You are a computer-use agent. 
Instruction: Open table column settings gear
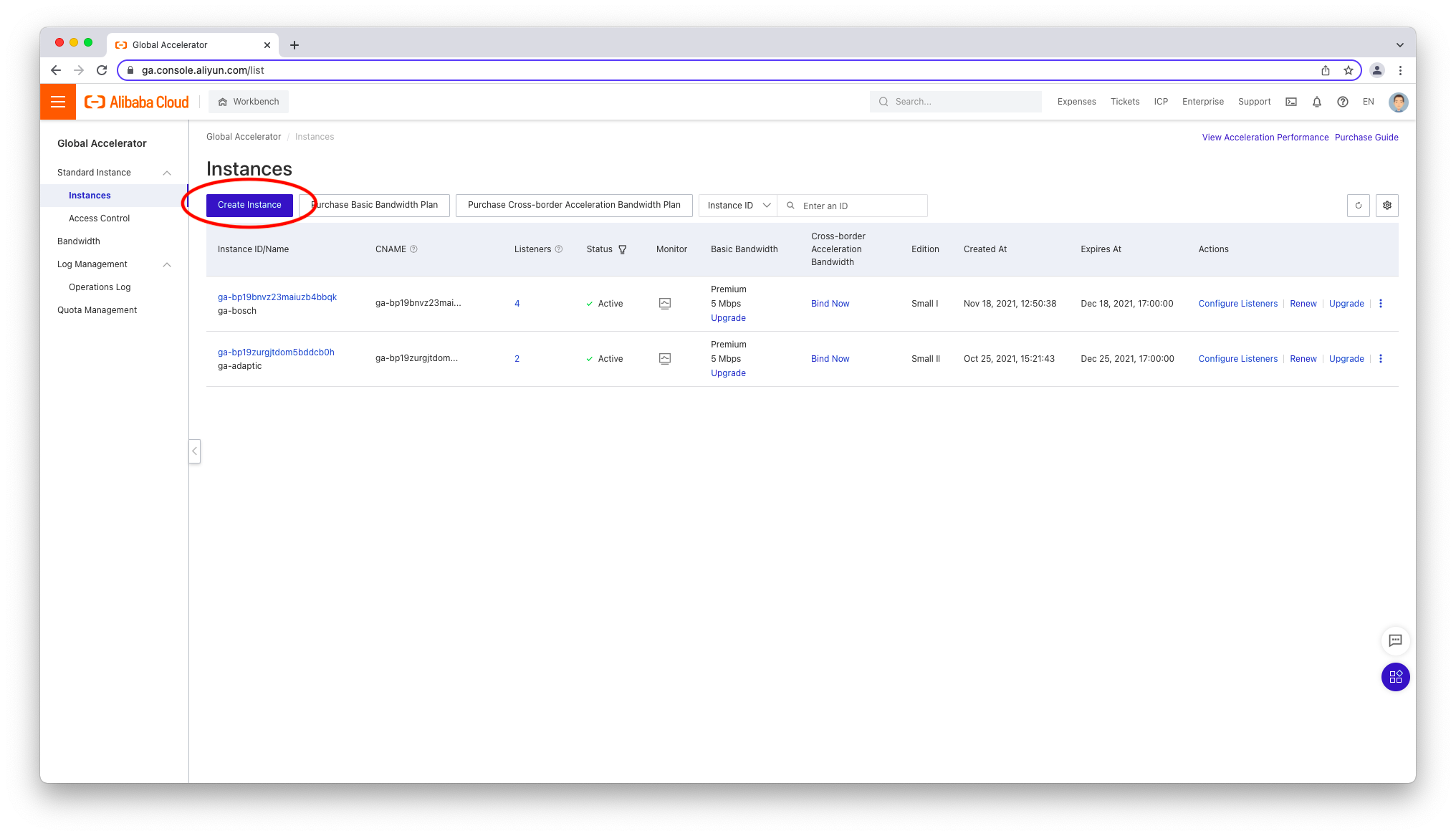click(1387, 206)
